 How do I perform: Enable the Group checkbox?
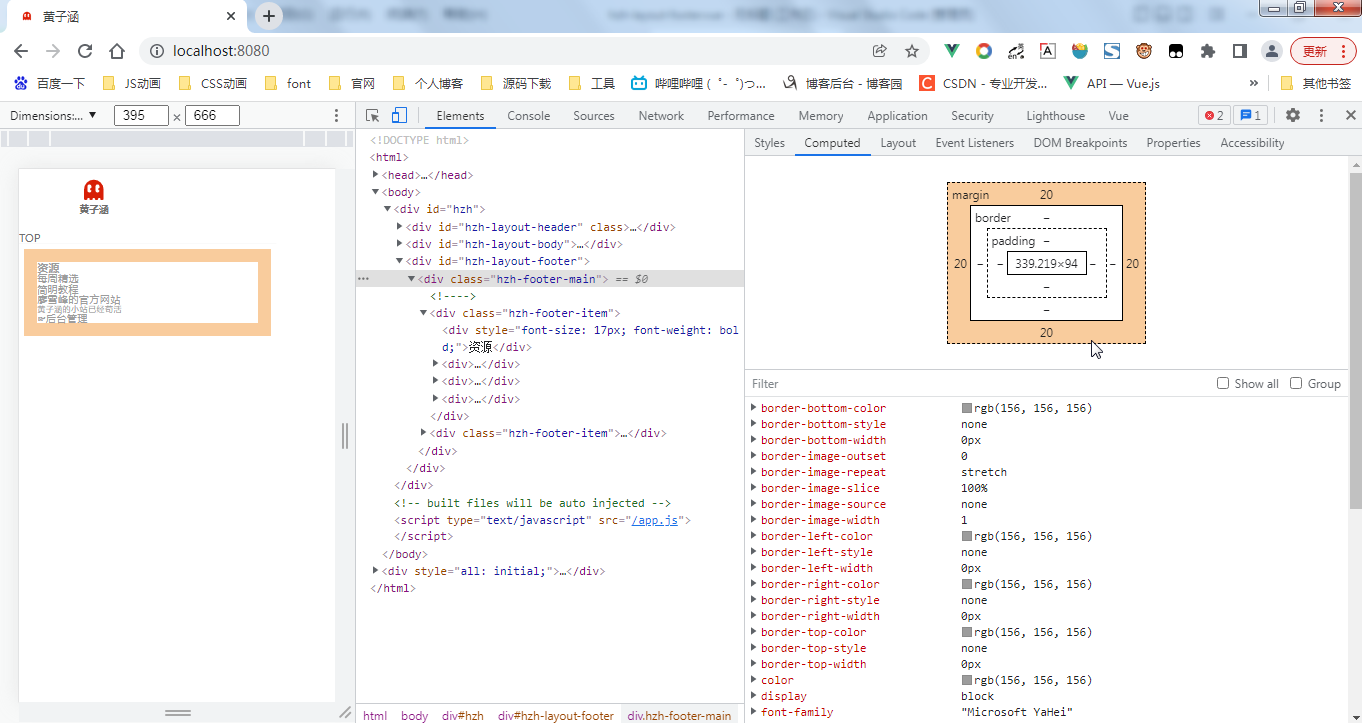[x=1296, y=383]
